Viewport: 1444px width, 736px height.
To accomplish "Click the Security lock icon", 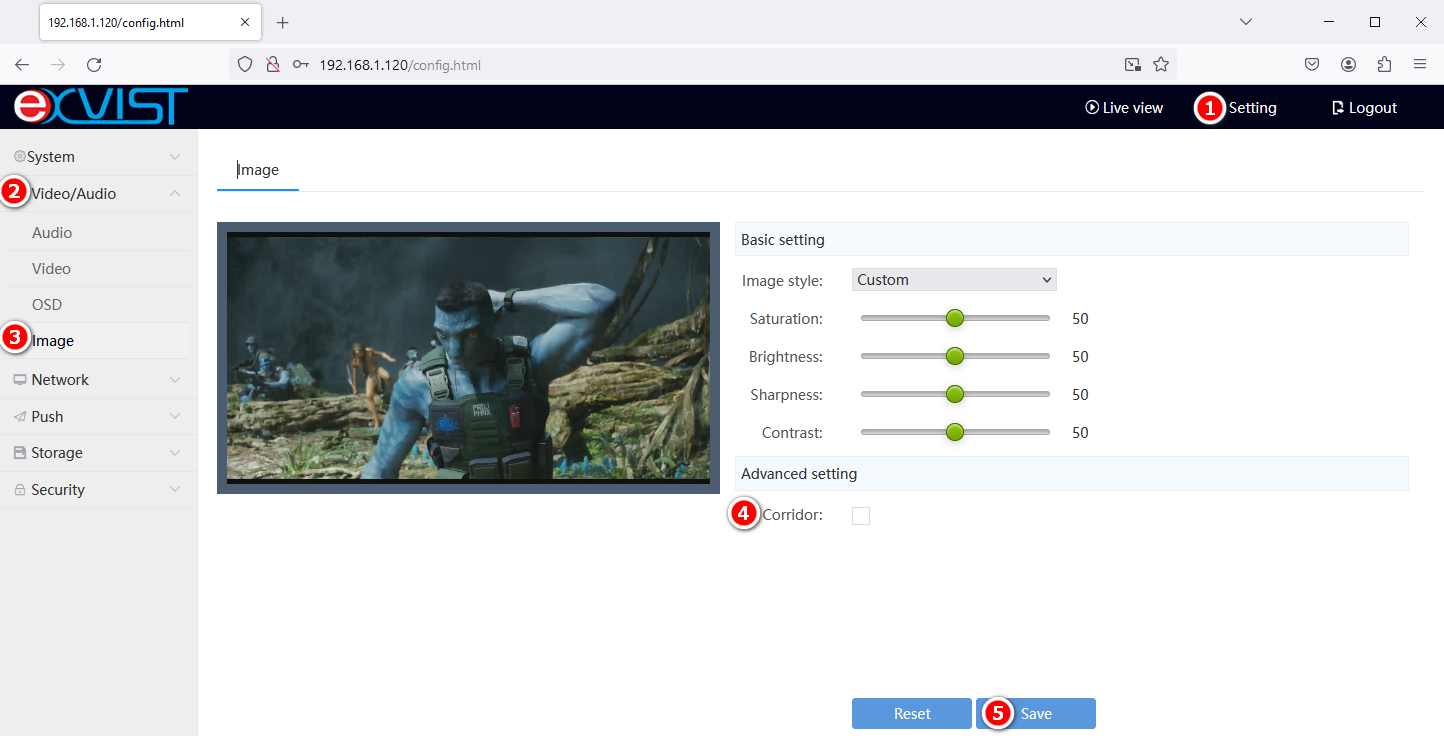I will [20, 490].
